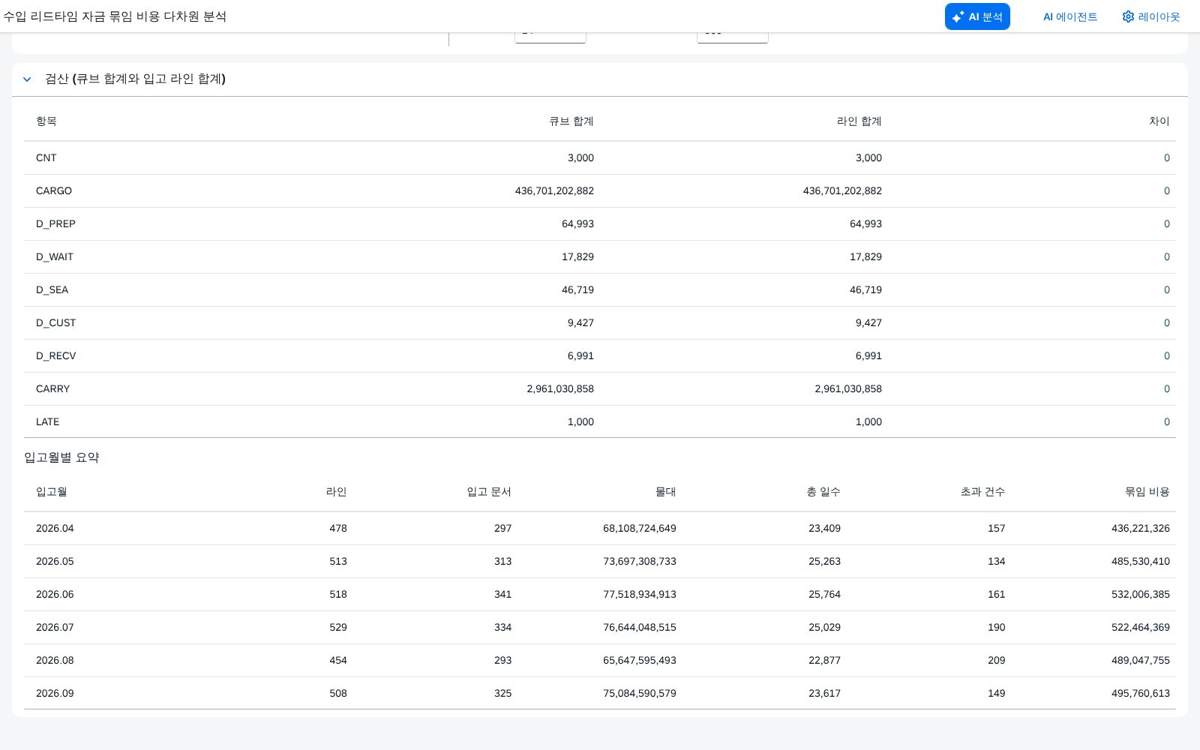The width and height of the screenshot is (1200, 750).
Task: Click the 검산 (큐브 합계와 입고 라인 합계) title
Action: 135,79
